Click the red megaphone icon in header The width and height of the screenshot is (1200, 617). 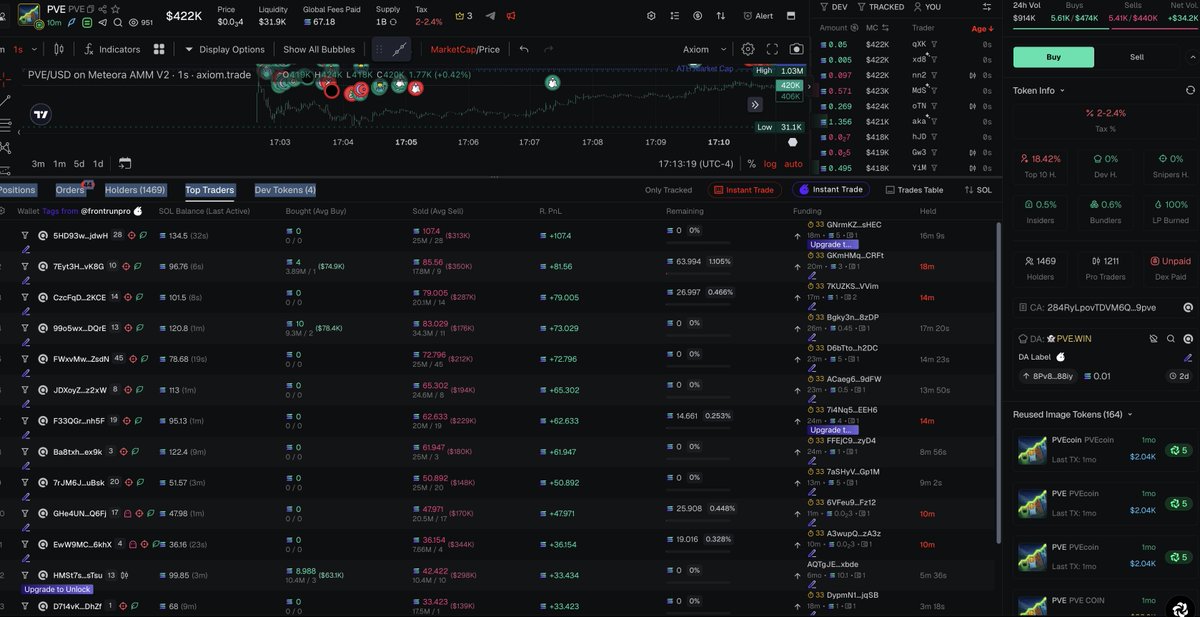tap(511, 16)
